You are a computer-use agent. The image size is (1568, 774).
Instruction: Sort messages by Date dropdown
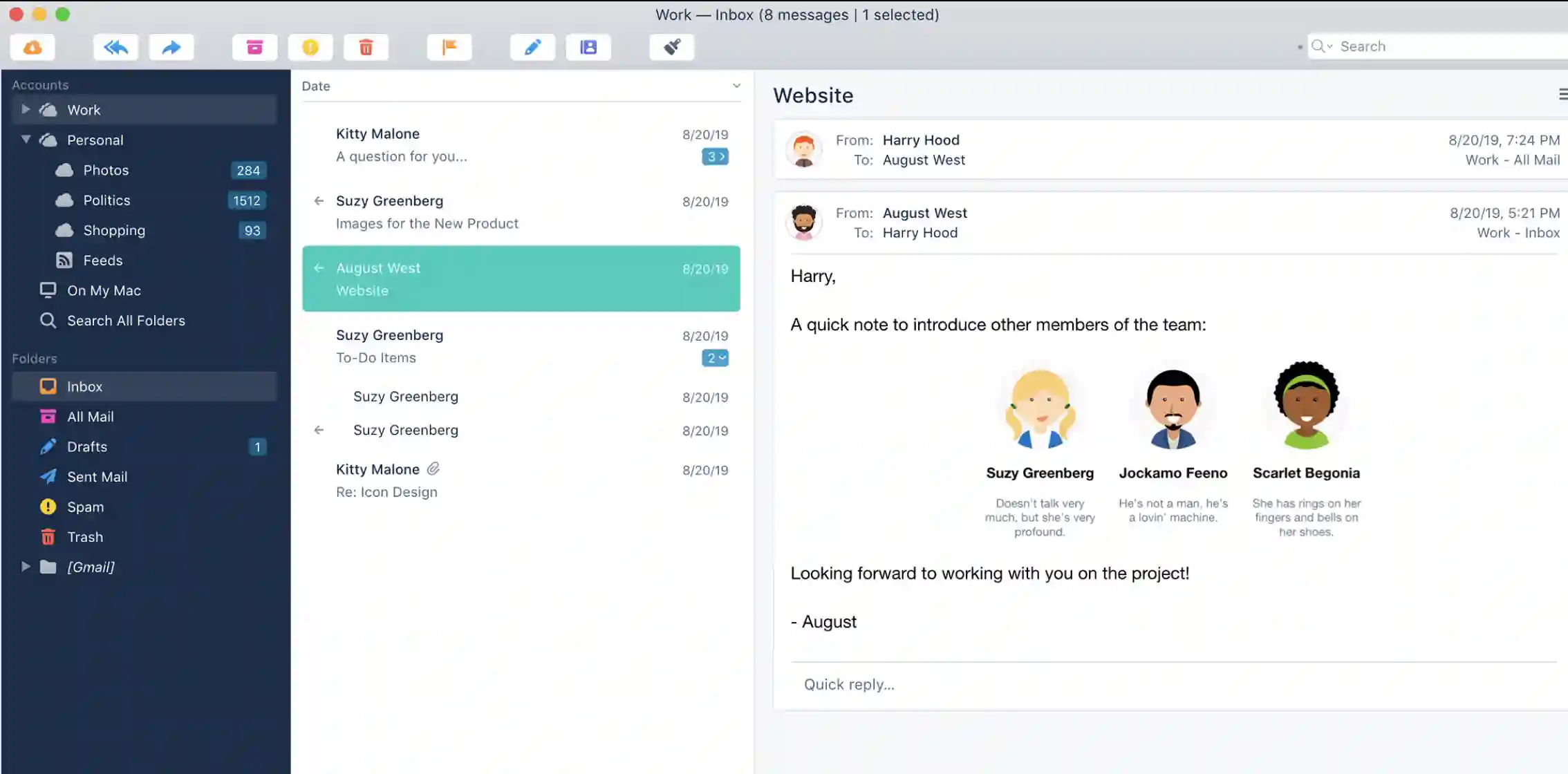pyautogui.click(x=522, y=85)
